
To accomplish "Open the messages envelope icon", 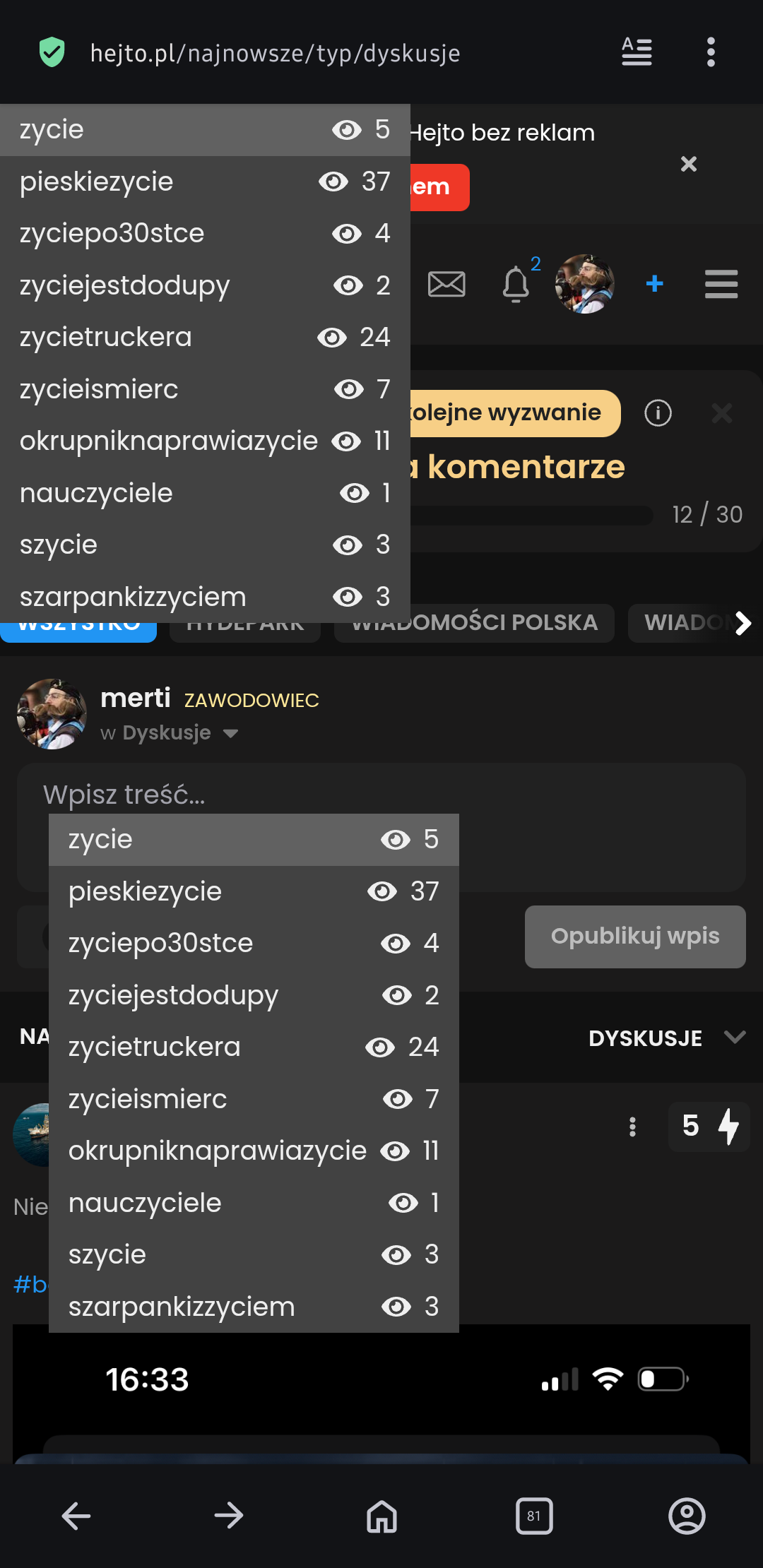I will 446,284.
